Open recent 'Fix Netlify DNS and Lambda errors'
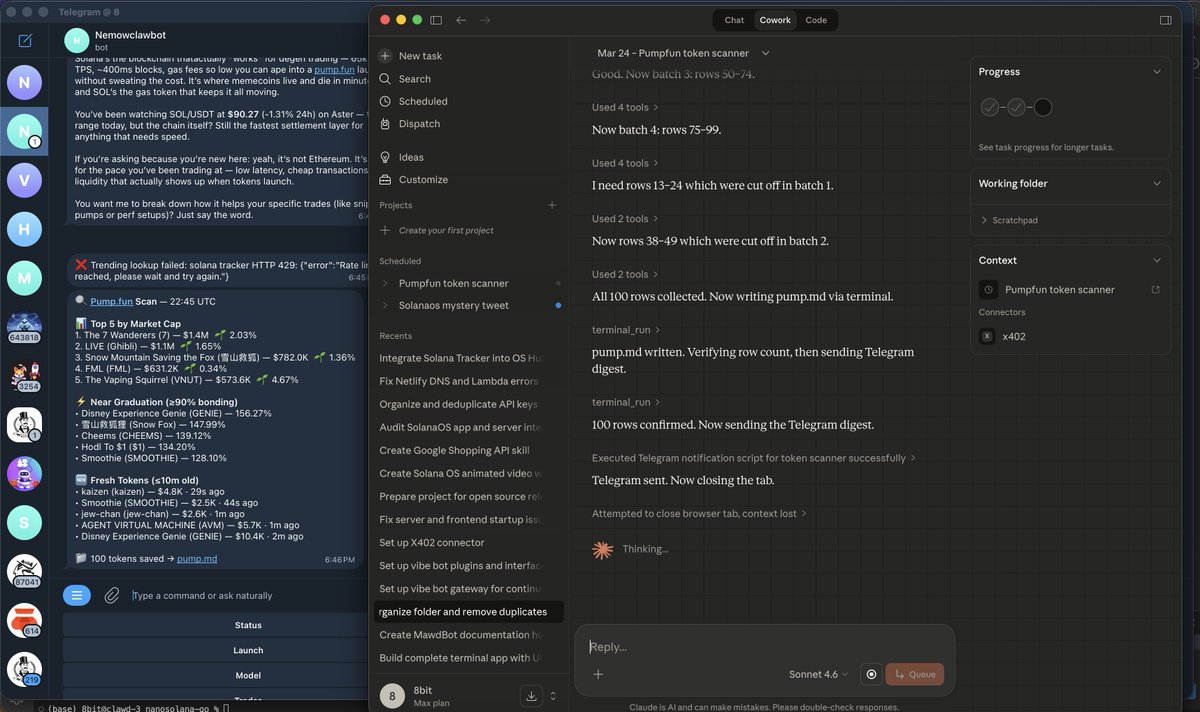 coord(459,381)
